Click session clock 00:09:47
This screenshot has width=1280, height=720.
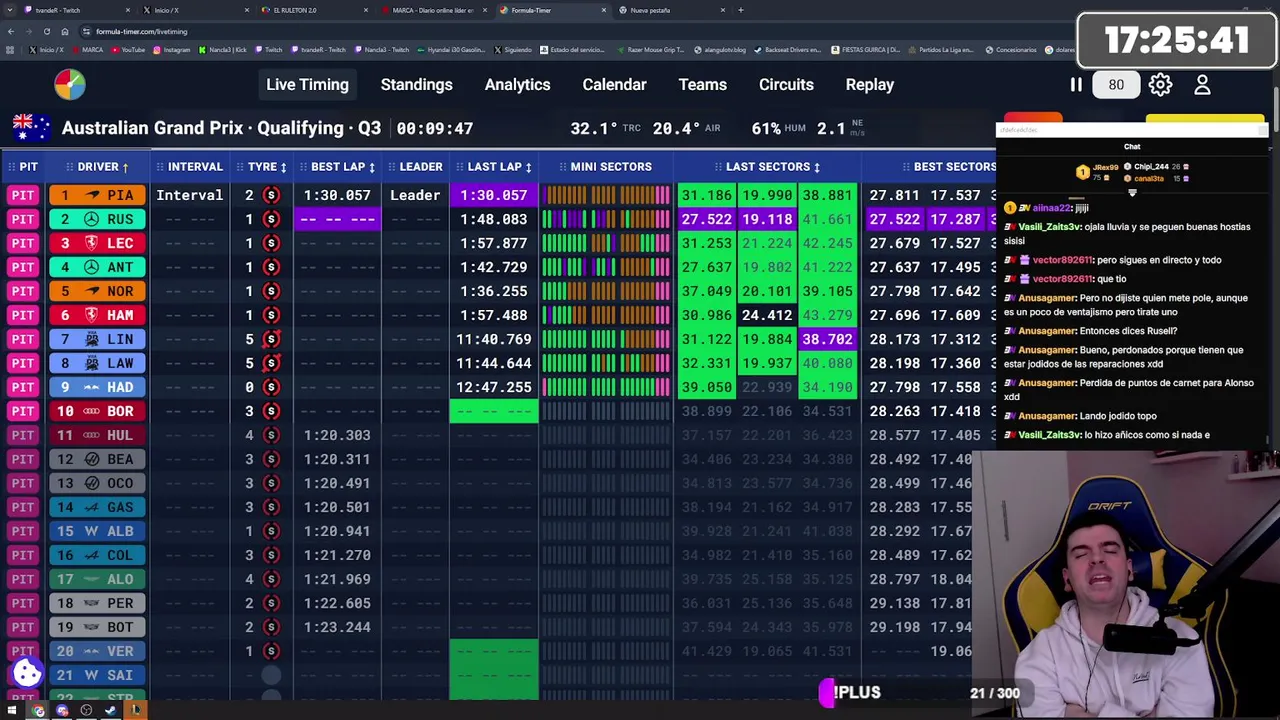(x=434, y=128)
